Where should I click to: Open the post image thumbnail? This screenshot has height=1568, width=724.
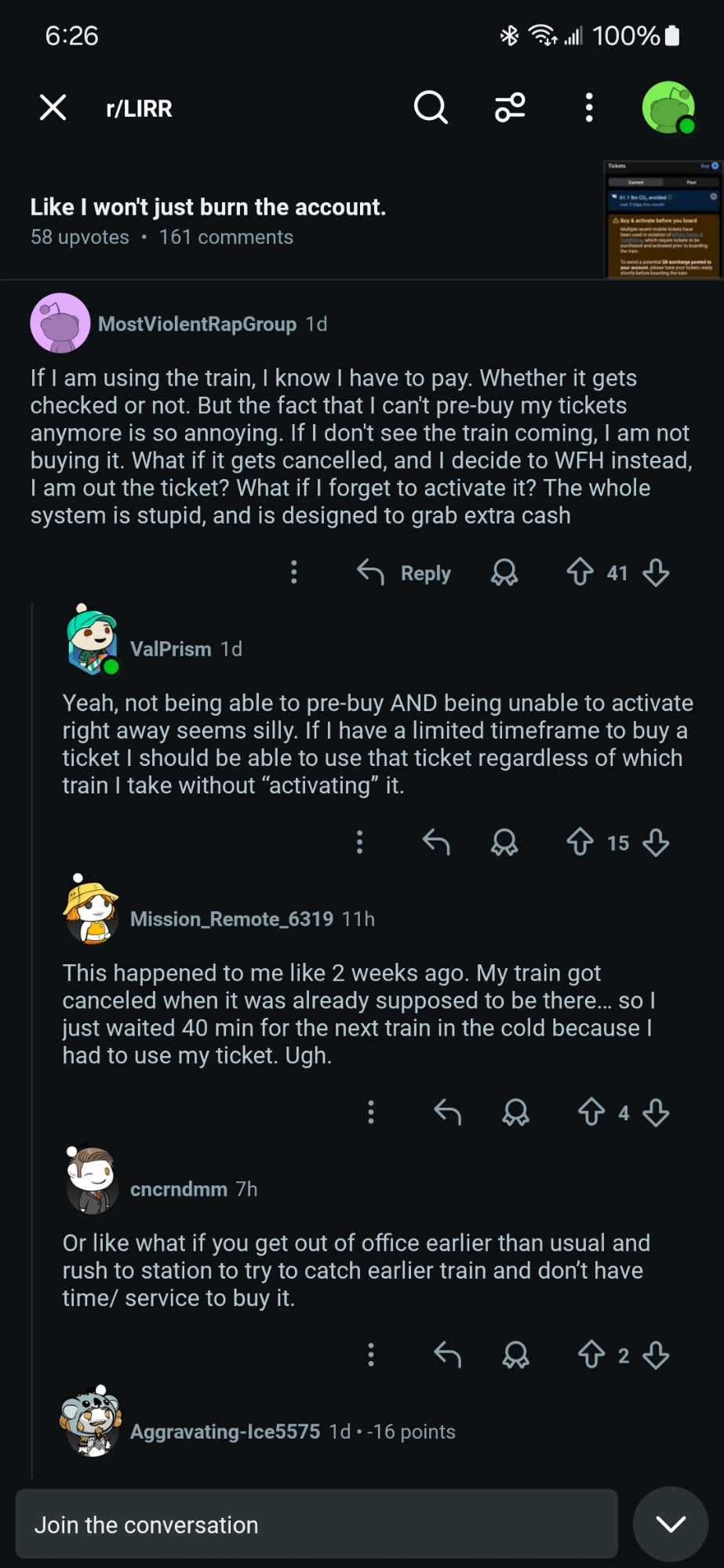[662, 219]
